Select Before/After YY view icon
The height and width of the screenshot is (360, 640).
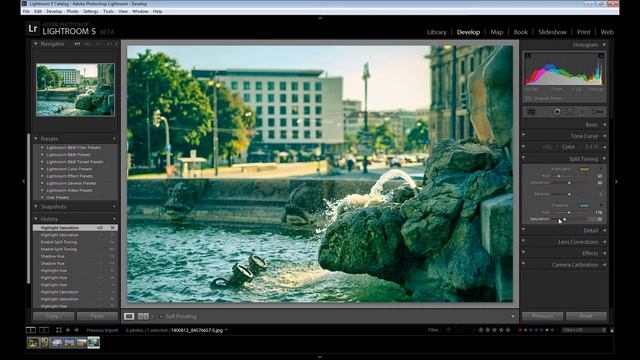(143, 316)
